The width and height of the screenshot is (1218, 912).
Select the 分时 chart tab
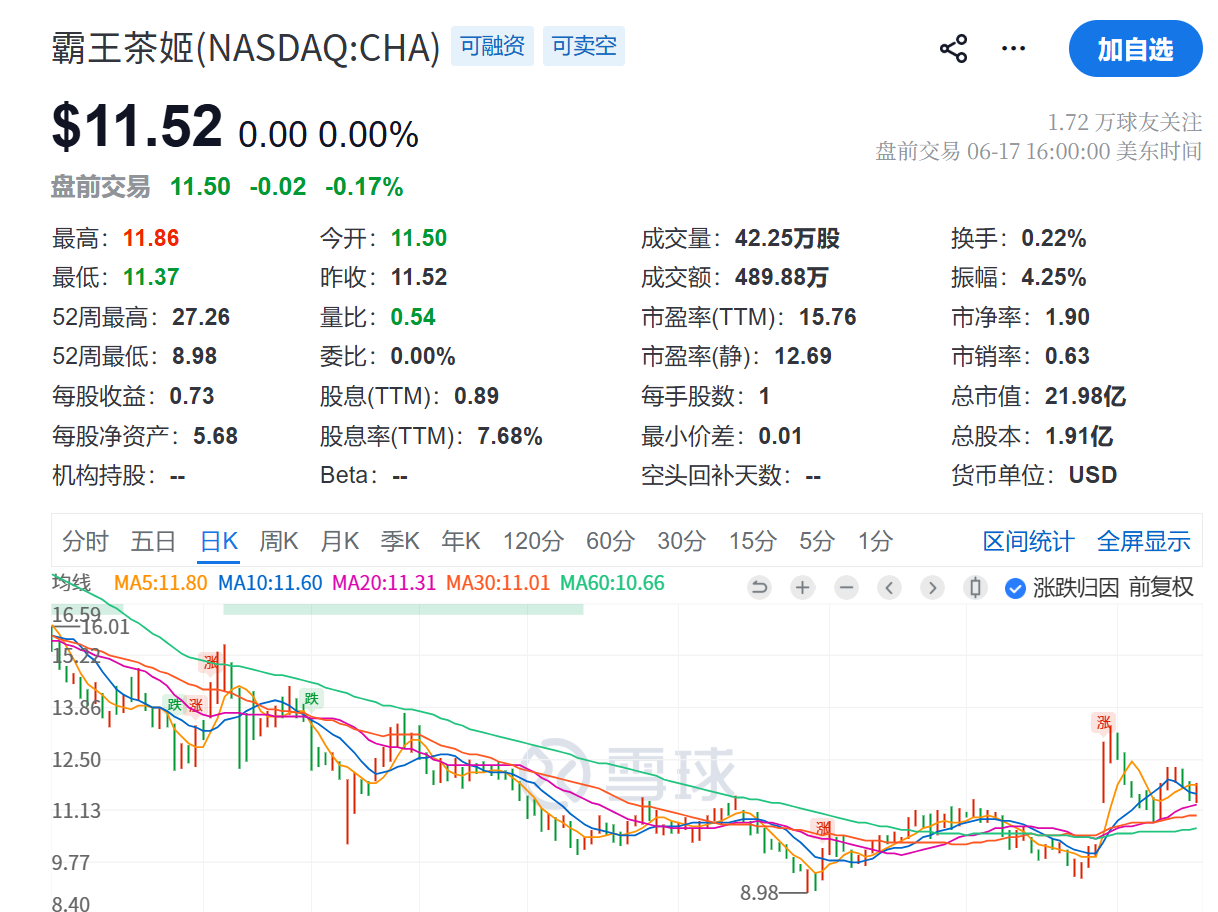[x=85, y=541]
